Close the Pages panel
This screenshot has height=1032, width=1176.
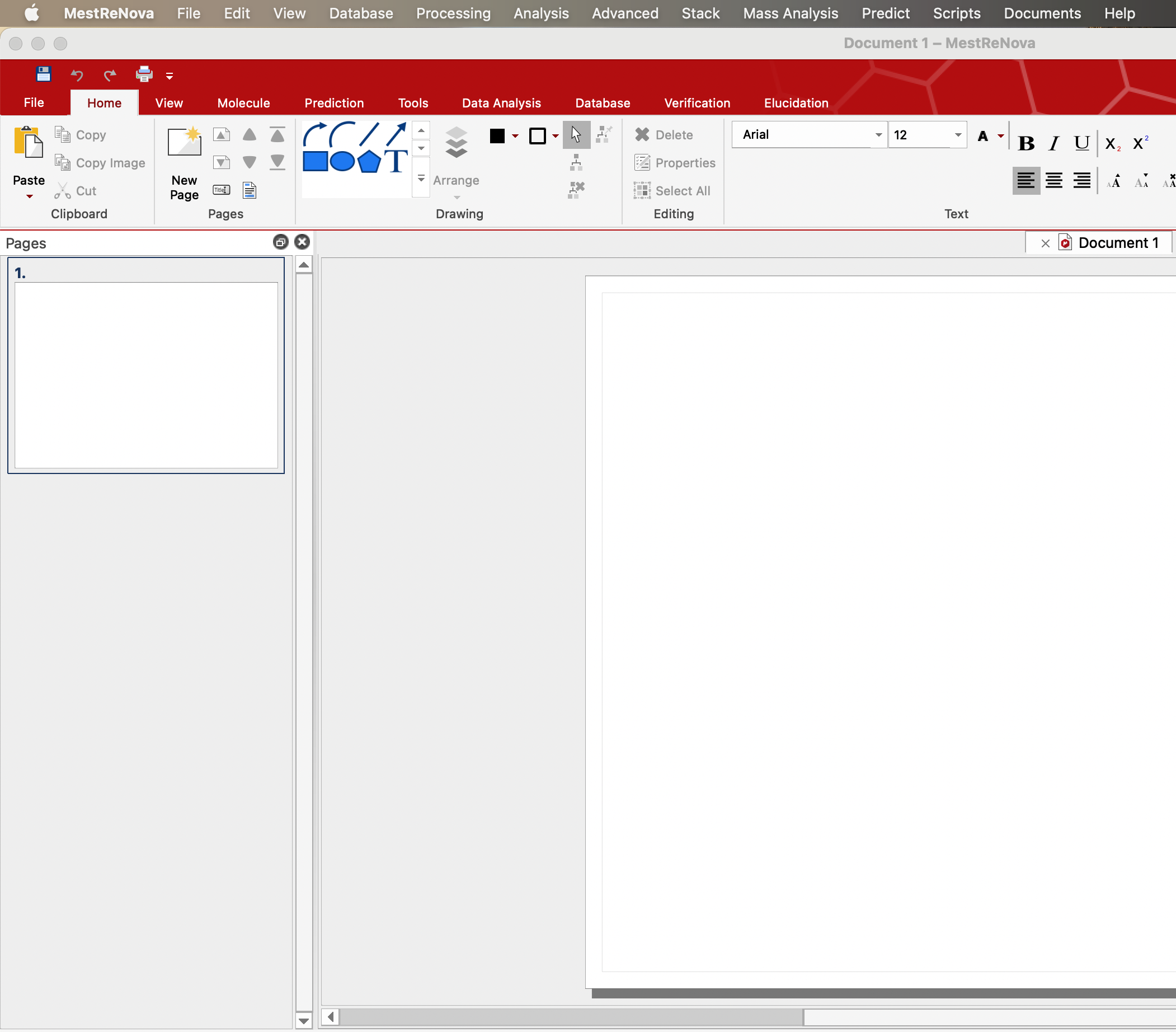coord(302,242)
